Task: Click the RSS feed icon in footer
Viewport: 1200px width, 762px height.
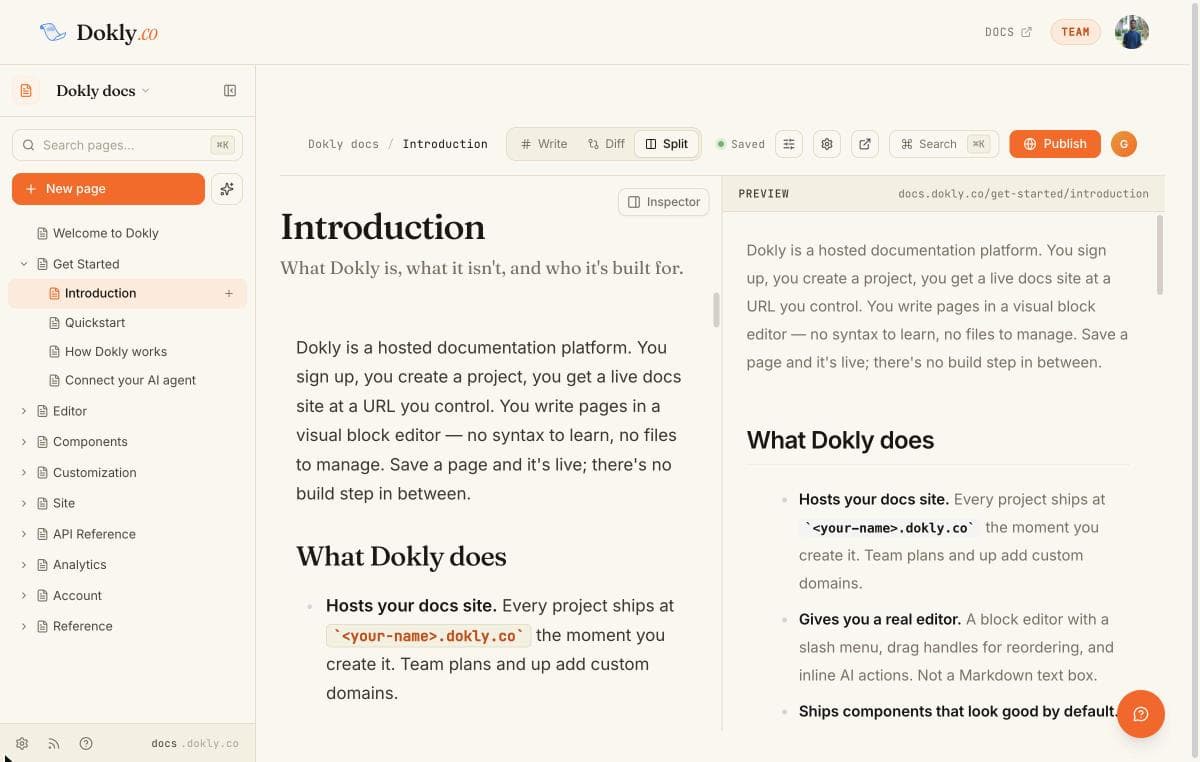Action: click(x=54, y=743)
